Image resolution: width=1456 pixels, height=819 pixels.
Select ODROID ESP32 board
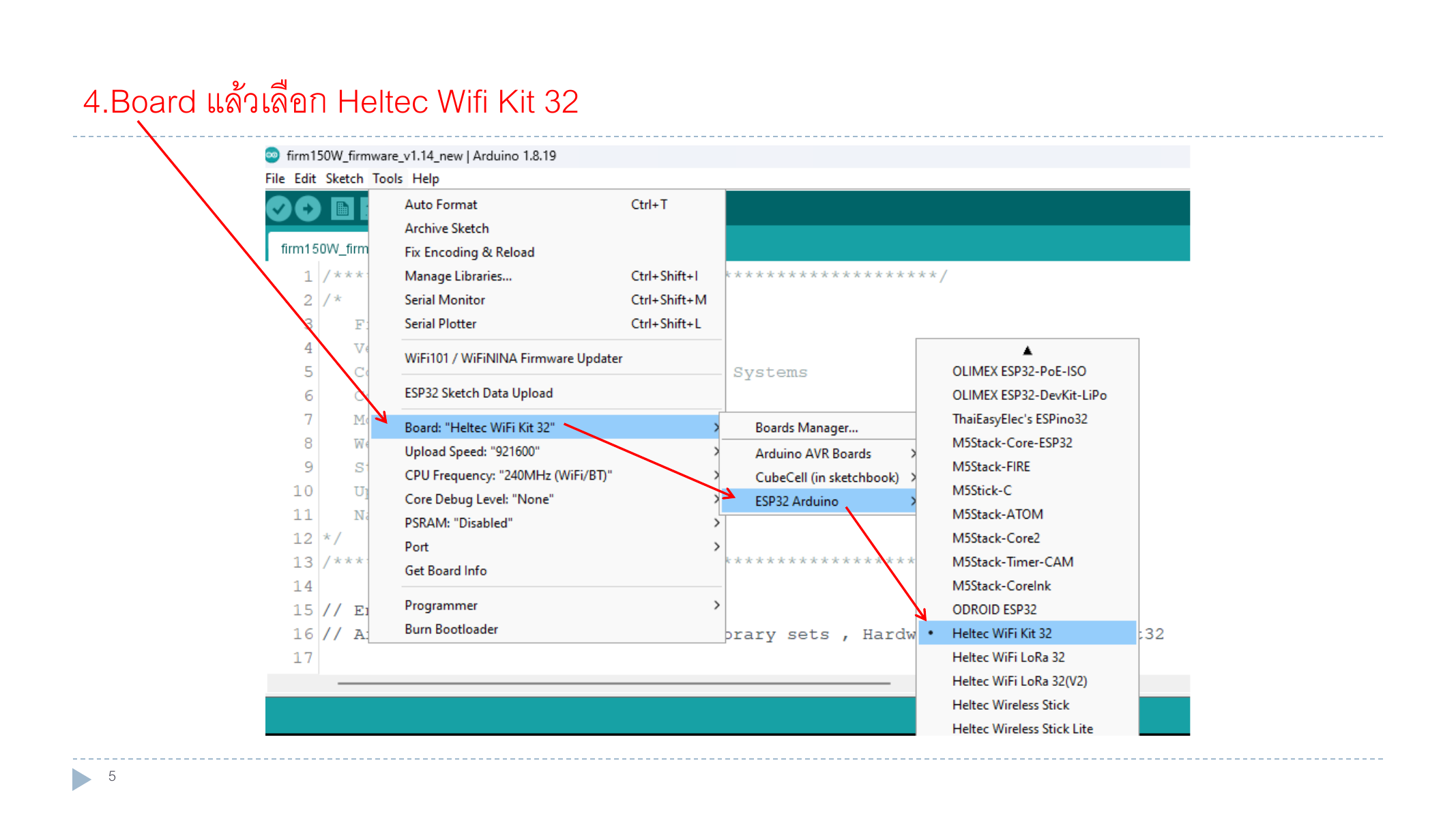pyautogui.click(x=1028, y=610)
